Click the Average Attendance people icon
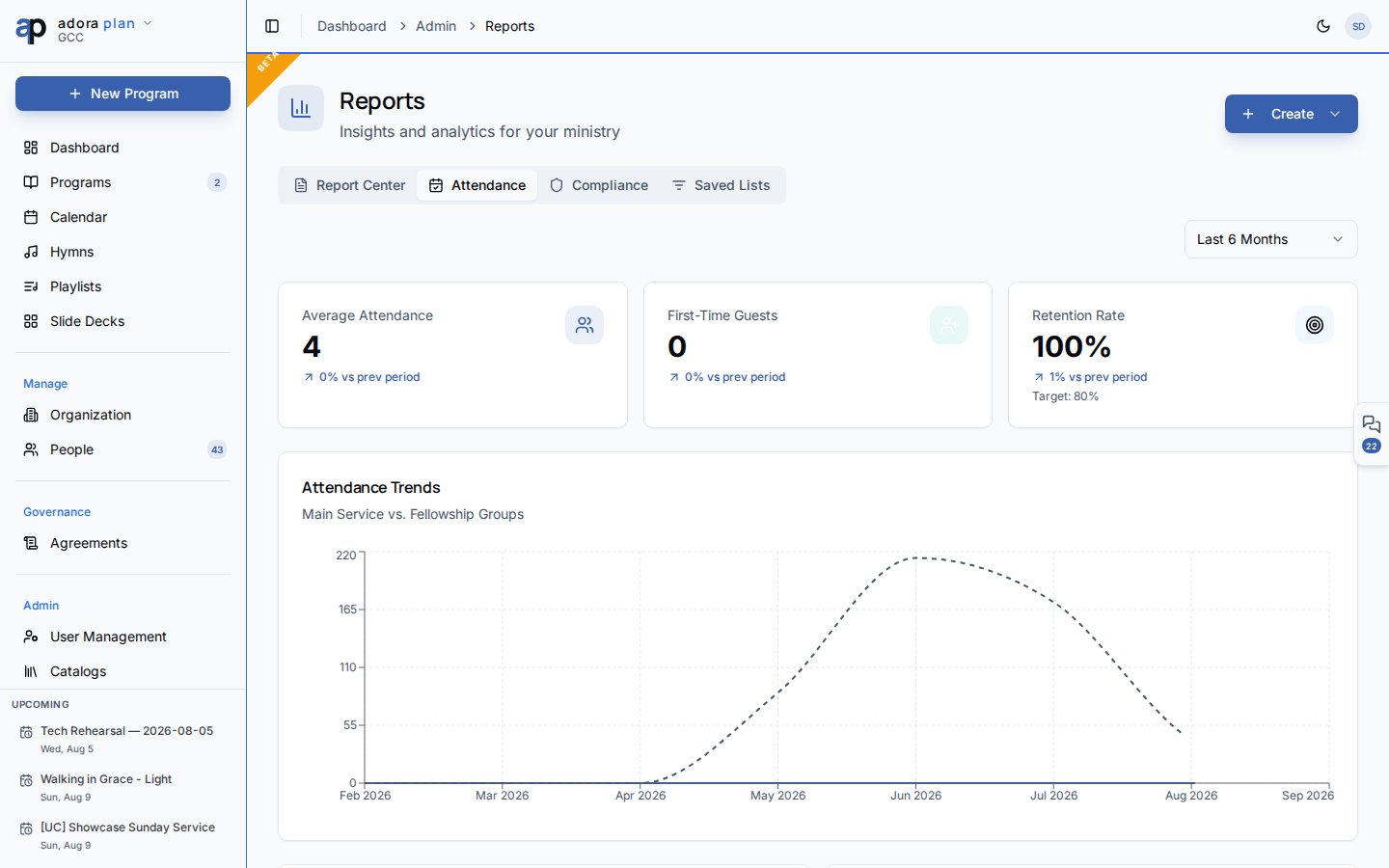Image resolution: width=1389 pixels, height=868 pixels. [x=585, y=325]
